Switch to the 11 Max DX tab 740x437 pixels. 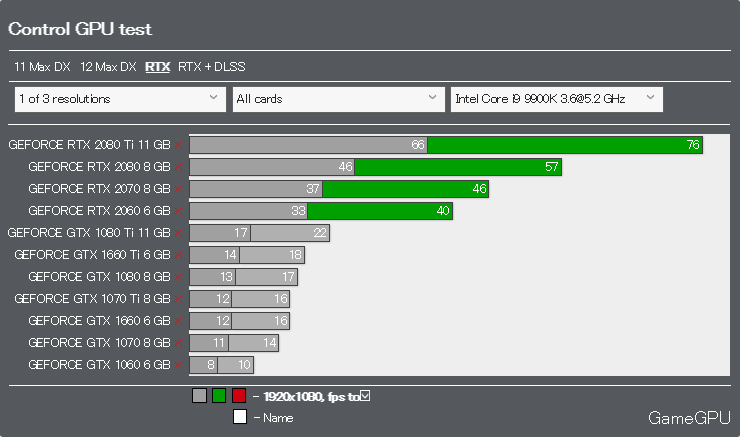42,67
